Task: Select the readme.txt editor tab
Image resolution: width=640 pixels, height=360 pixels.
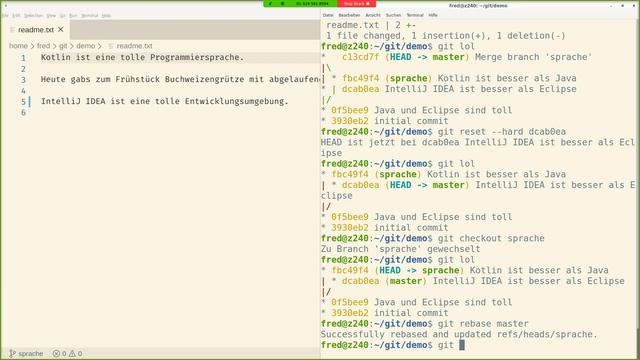Action: pos(36,29)
